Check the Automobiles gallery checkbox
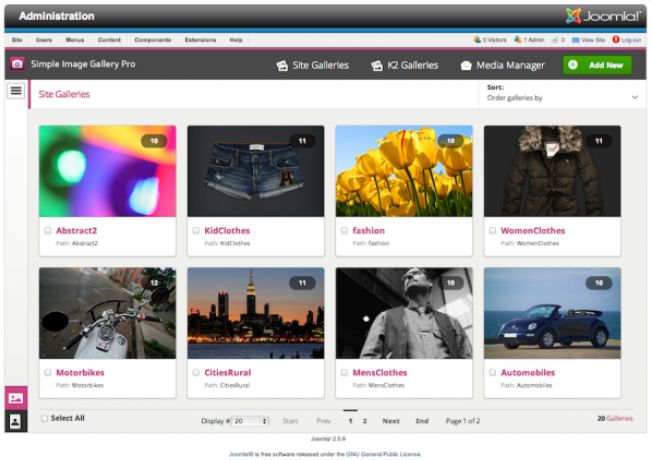 [x=492, y=372]
